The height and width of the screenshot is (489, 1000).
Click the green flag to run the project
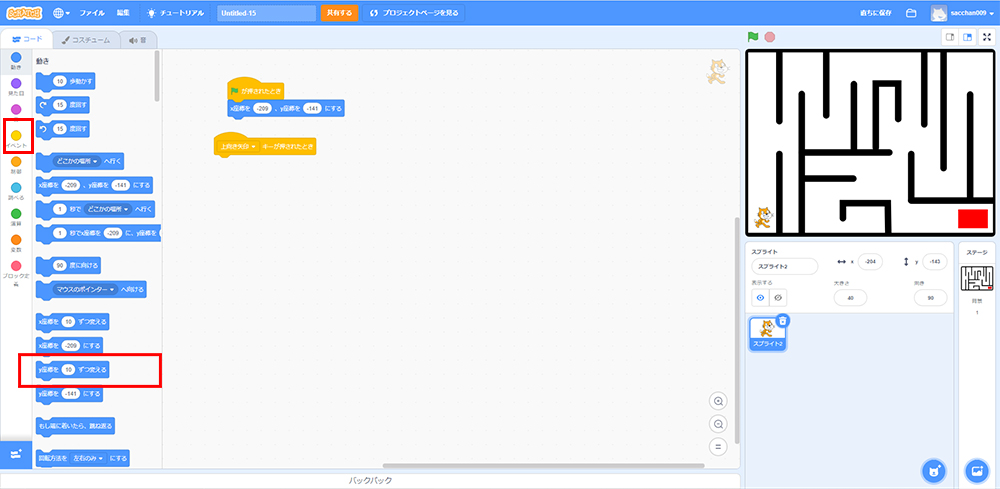click(753, 37)
